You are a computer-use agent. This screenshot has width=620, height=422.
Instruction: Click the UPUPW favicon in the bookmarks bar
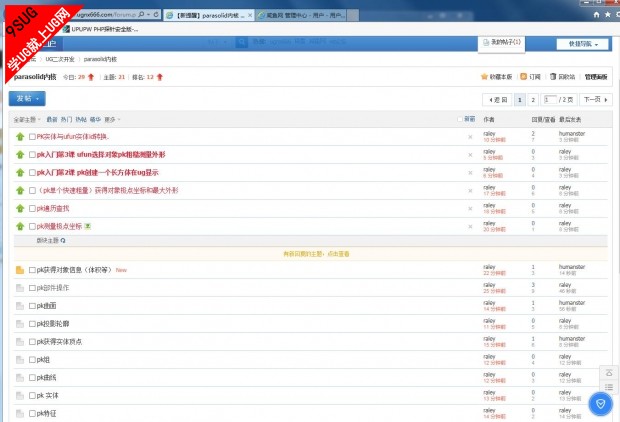click(x=66, y=29)
